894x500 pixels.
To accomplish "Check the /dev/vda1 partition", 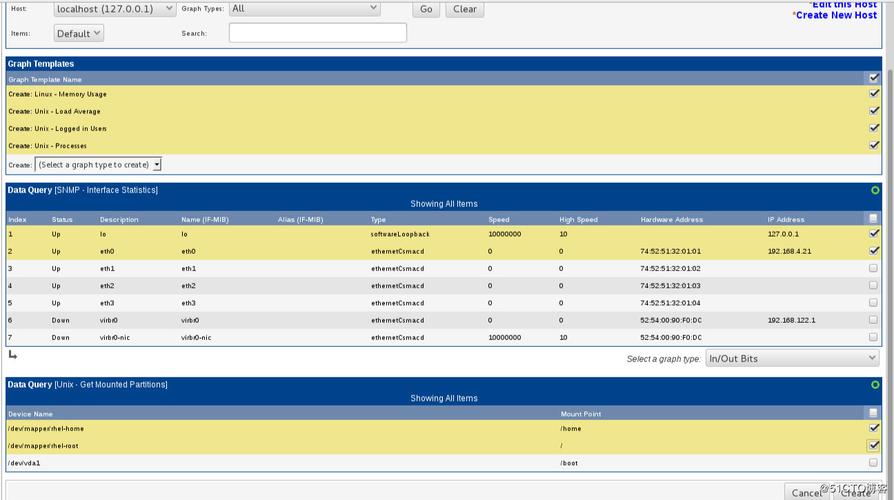I will click(x=873, y=462).
